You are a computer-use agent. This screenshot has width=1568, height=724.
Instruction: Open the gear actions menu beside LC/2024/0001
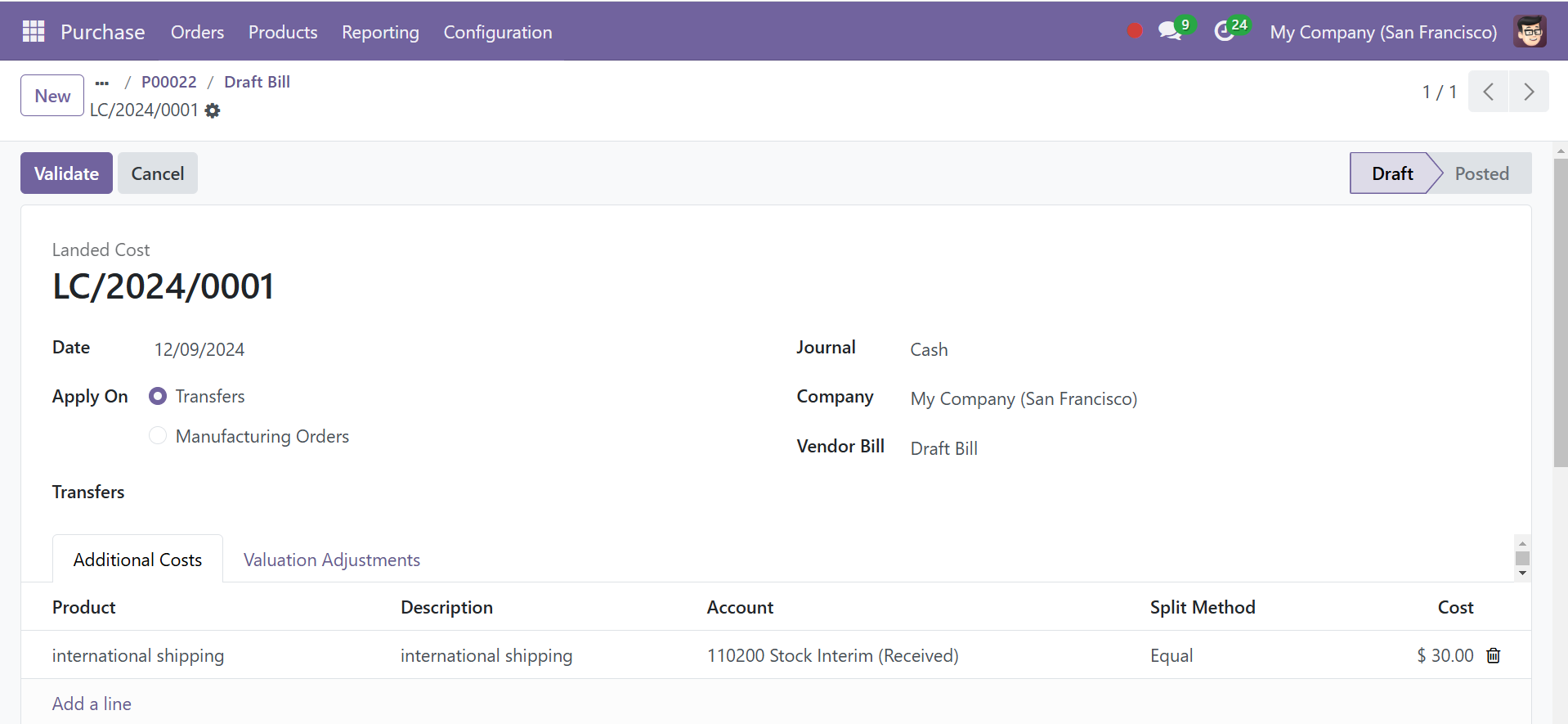(213, 110)
